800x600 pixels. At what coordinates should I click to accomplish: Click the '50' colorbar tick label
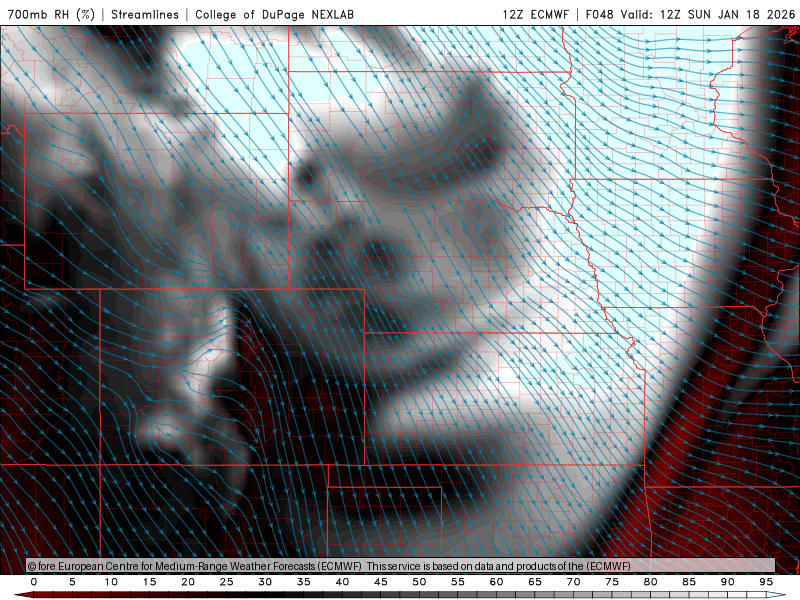click(419, 582)
